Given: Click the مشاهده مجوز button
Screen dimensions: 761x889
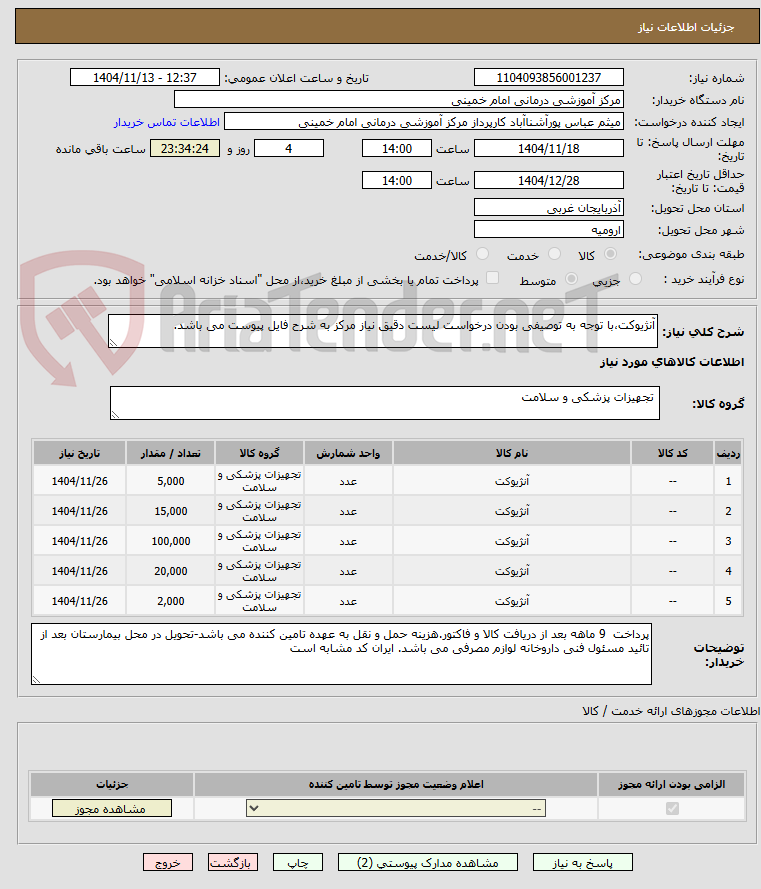Looking at the screenshot, I should click(112, 808).
